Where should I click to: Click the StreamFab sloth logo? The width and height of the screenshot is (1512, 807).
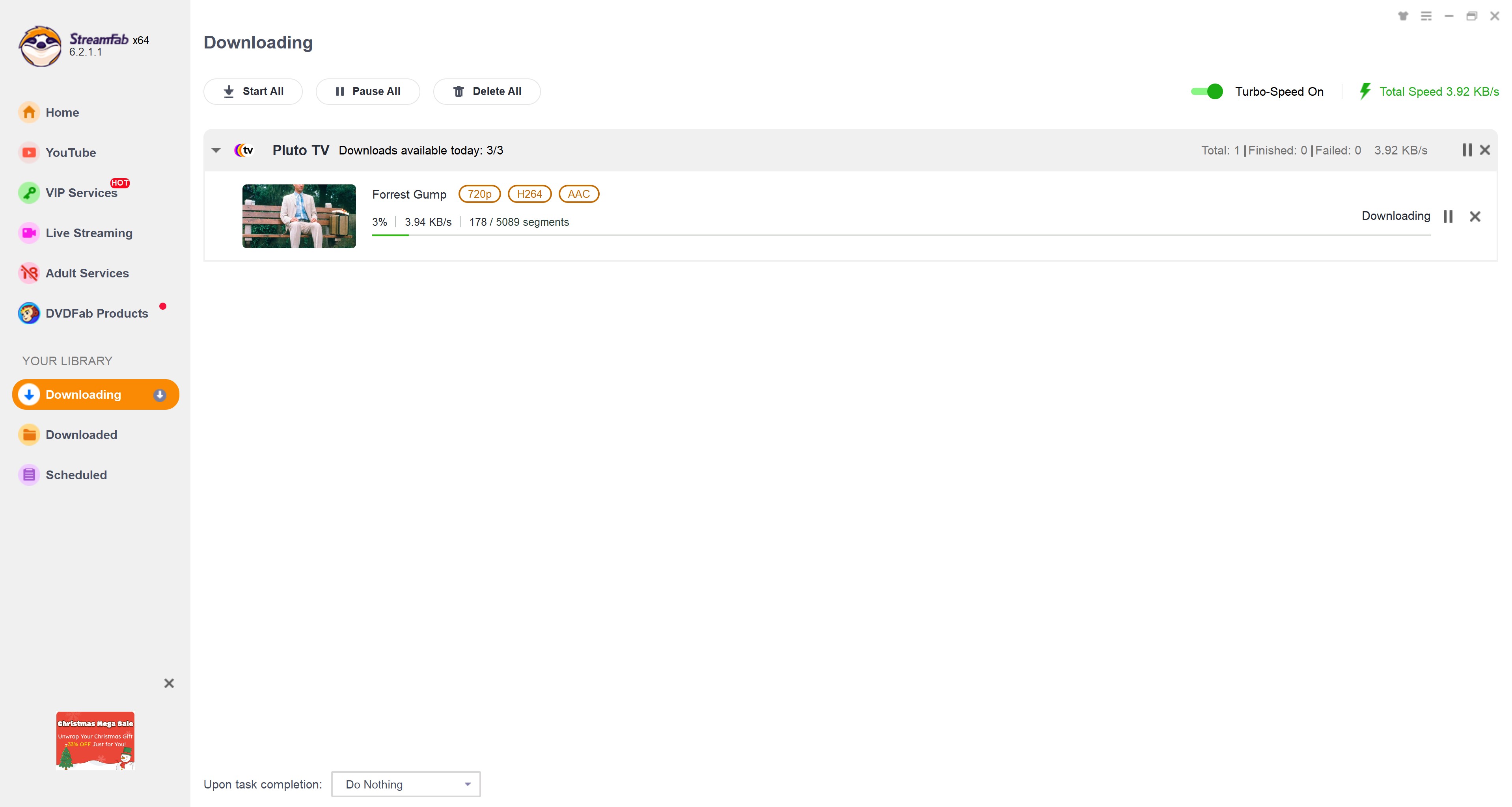click(x=40, y=46)
